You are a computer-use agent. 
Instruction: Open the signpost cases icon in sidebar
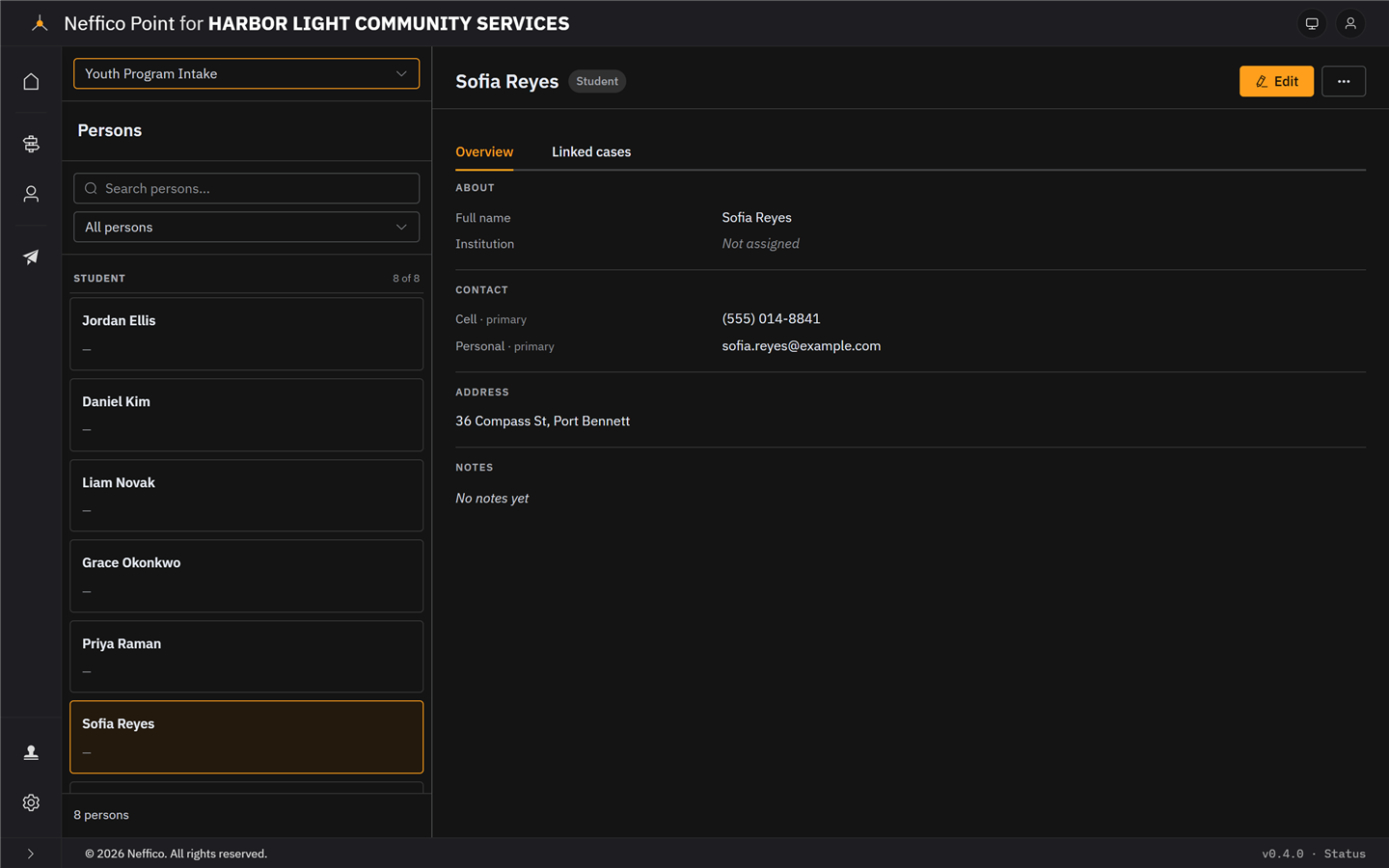click(31, 144)
